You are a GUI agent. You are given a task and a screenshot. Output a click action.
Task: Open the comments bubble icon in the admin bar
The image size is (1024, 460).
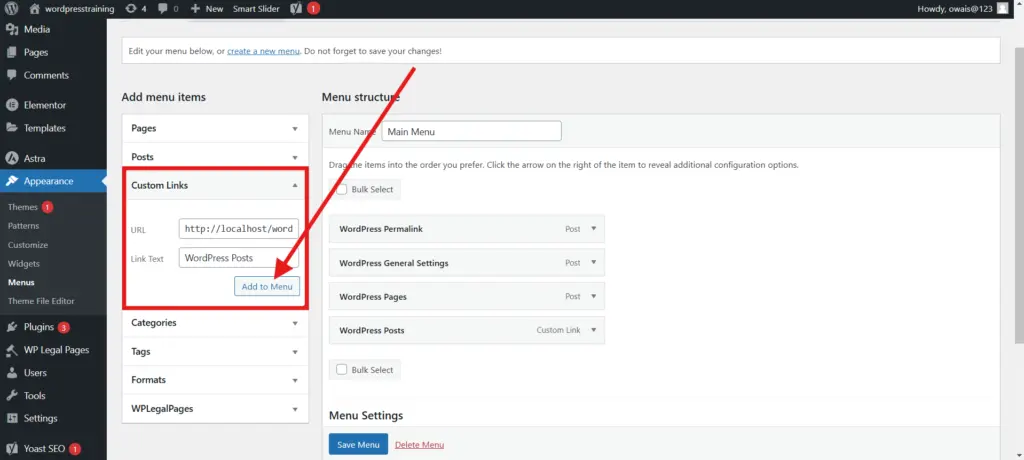click(162, 8)
